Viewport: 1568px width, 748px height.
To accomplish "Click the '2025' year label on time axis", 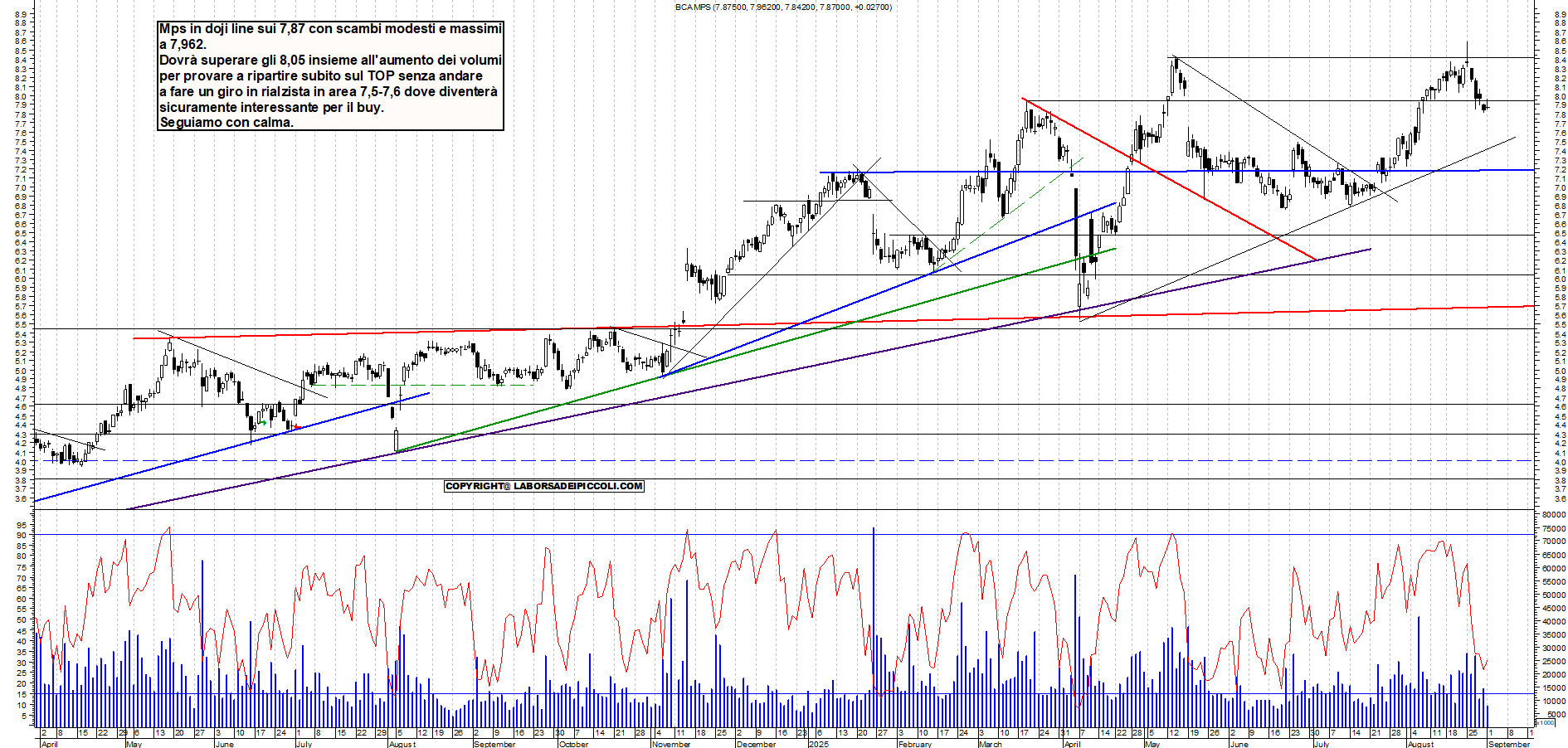I will point(819,744).
